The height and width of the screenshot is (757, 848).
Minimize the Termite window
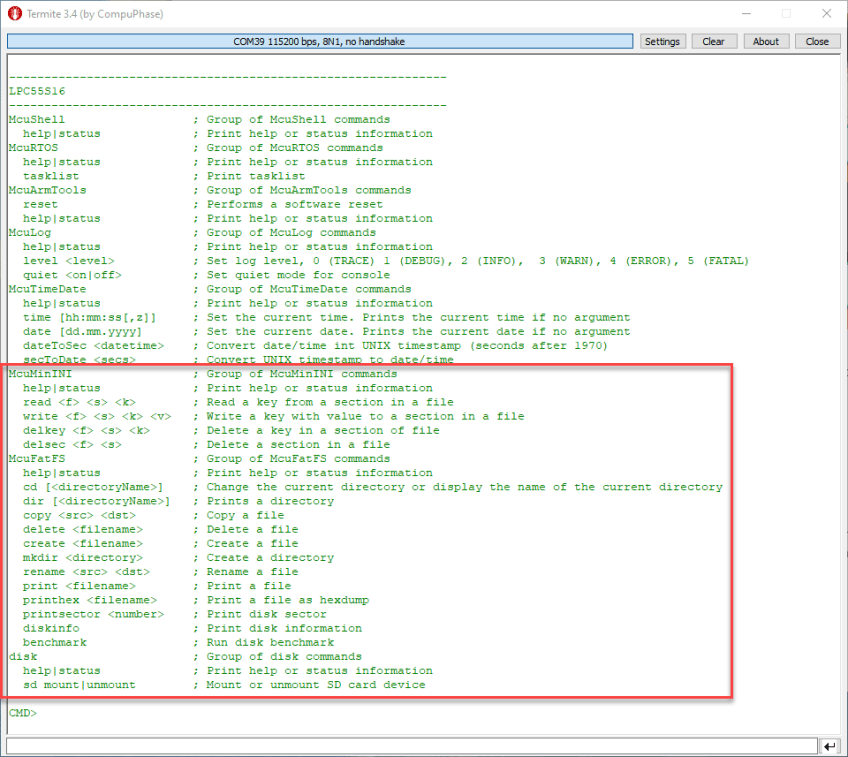coord(739,14)
